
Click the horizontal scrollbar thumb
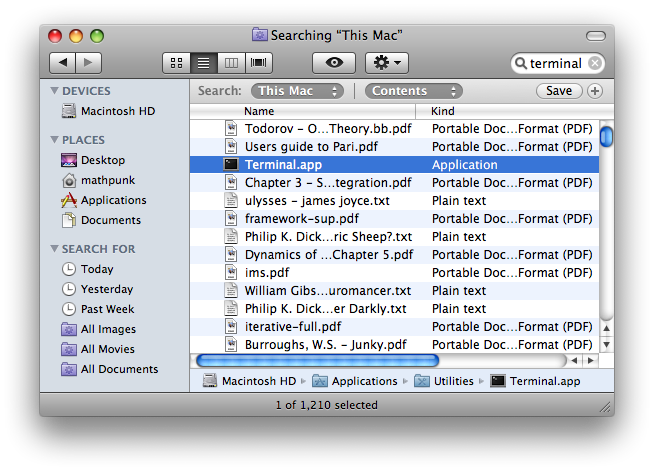[x=317, y=361]
